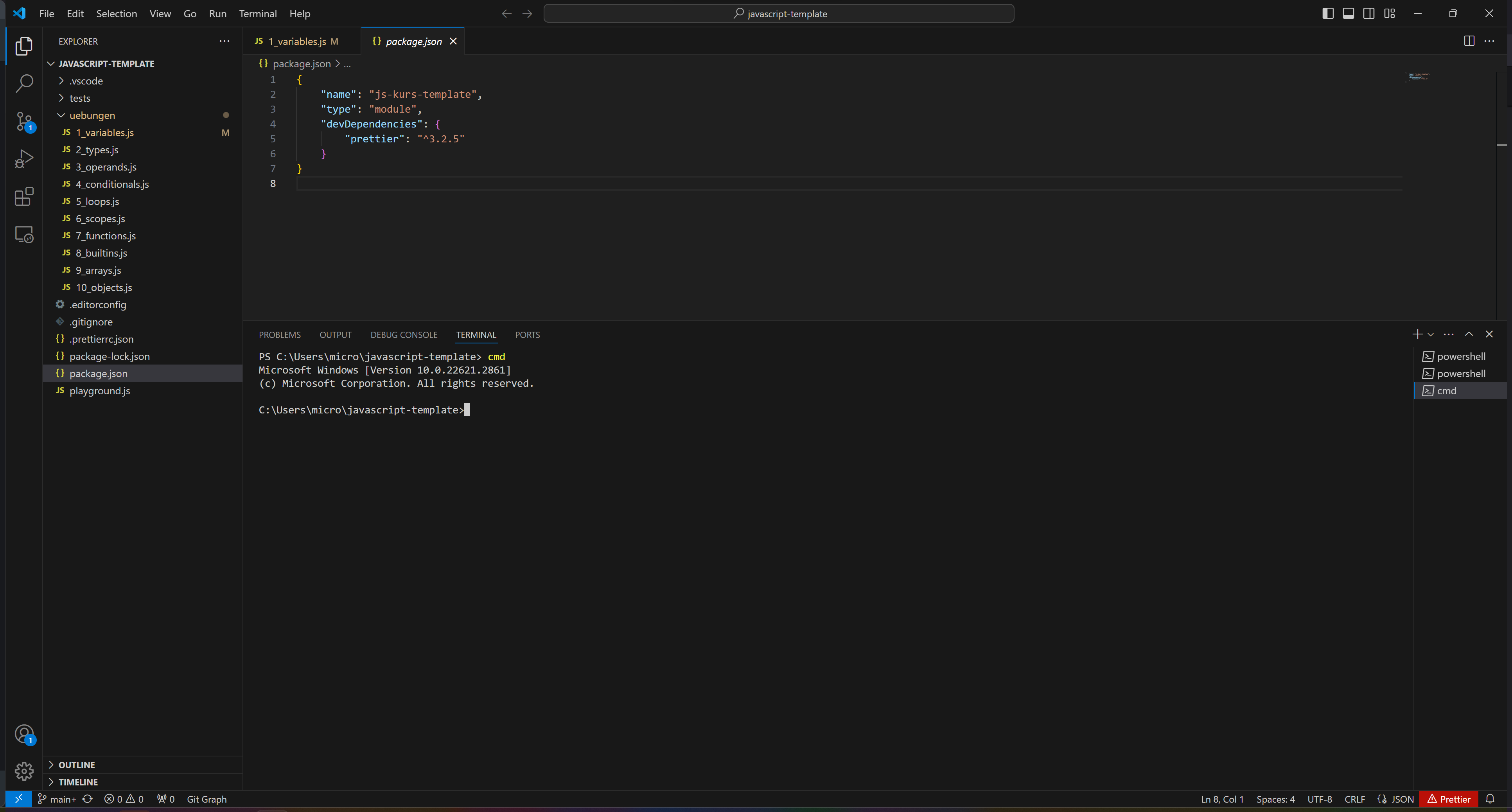The width and height of the screenshot is (1512, 812).
Task: Toggle primary side bar visibility
Action: click(1328, 14)
